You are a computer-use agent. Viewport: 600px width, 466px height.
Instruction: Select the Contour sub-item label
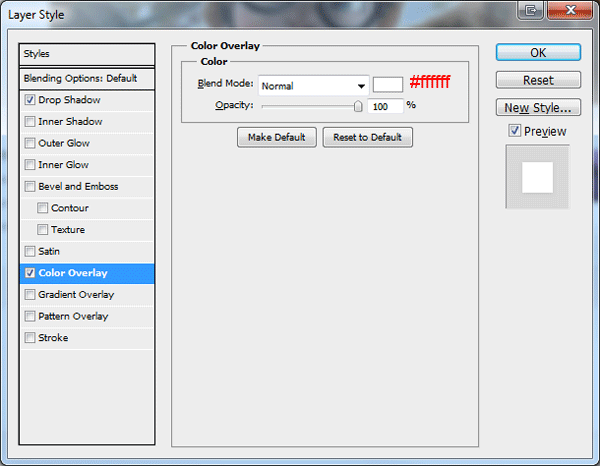coord(70,208)
